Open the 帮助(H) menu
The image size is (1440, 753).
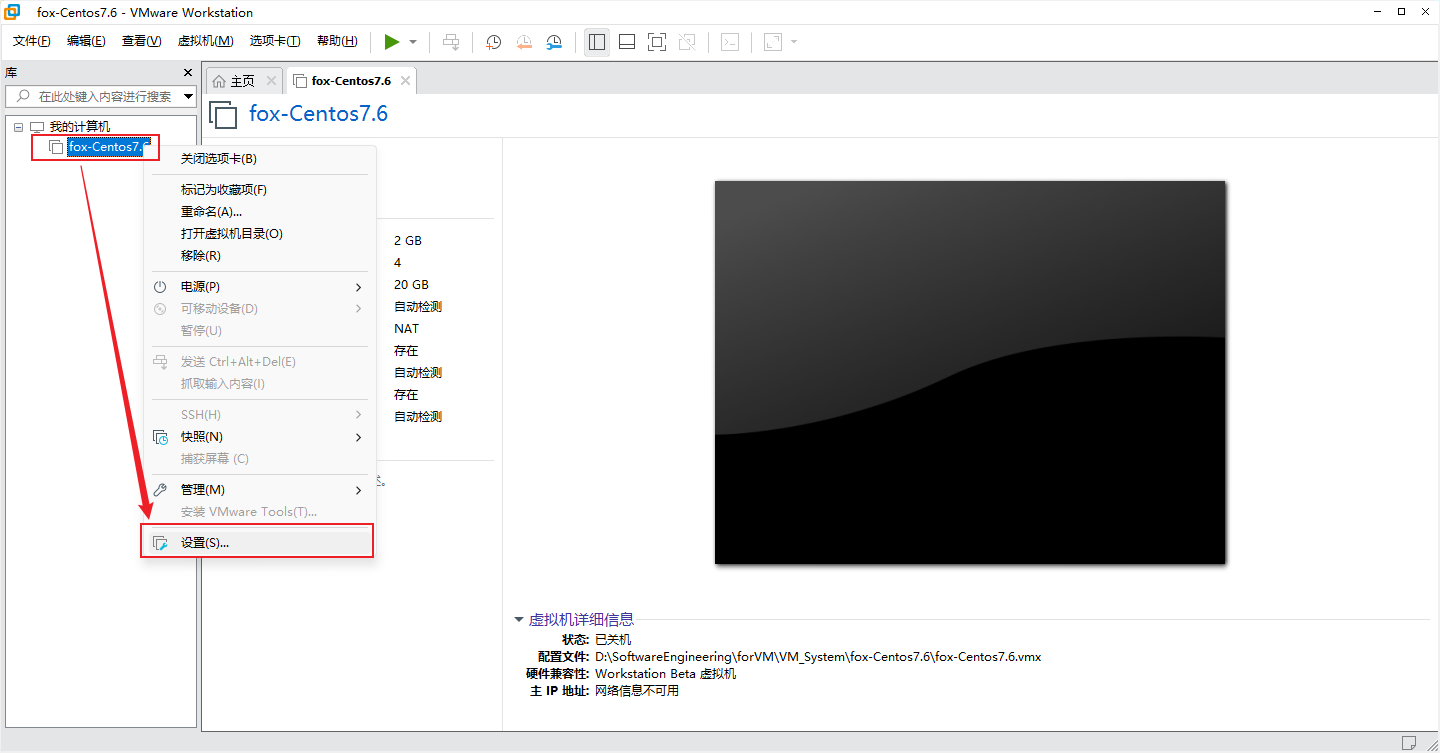[337, 41]
